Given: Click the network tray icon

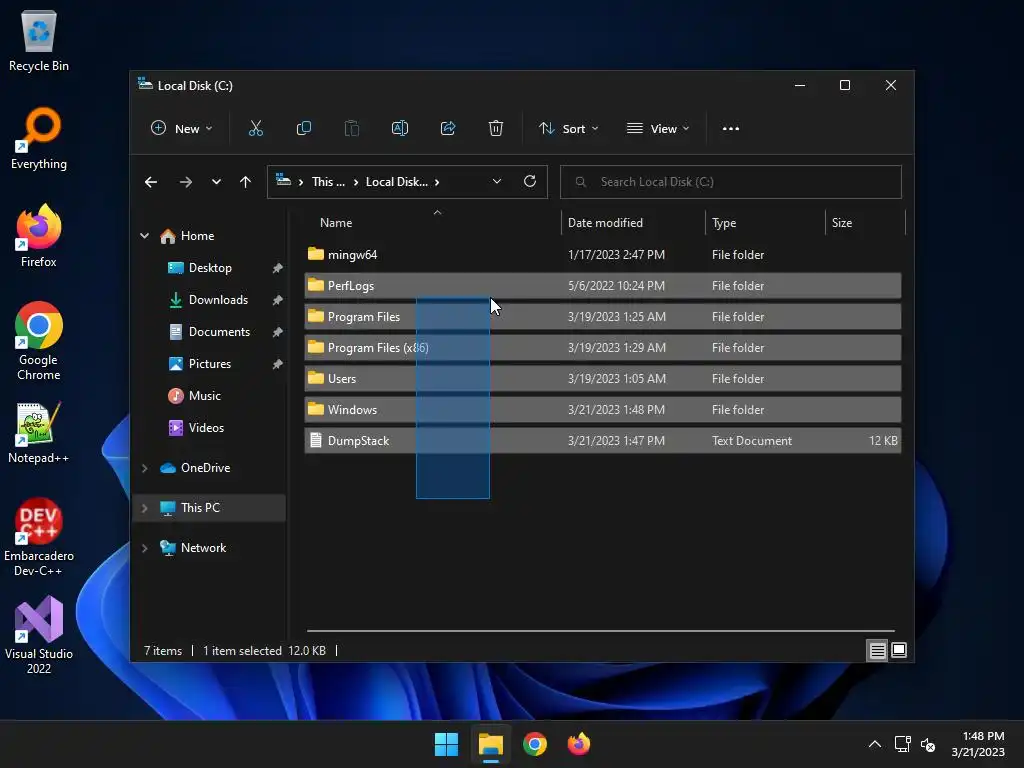Looking at the screenshot, I should [x=903, y=744].
